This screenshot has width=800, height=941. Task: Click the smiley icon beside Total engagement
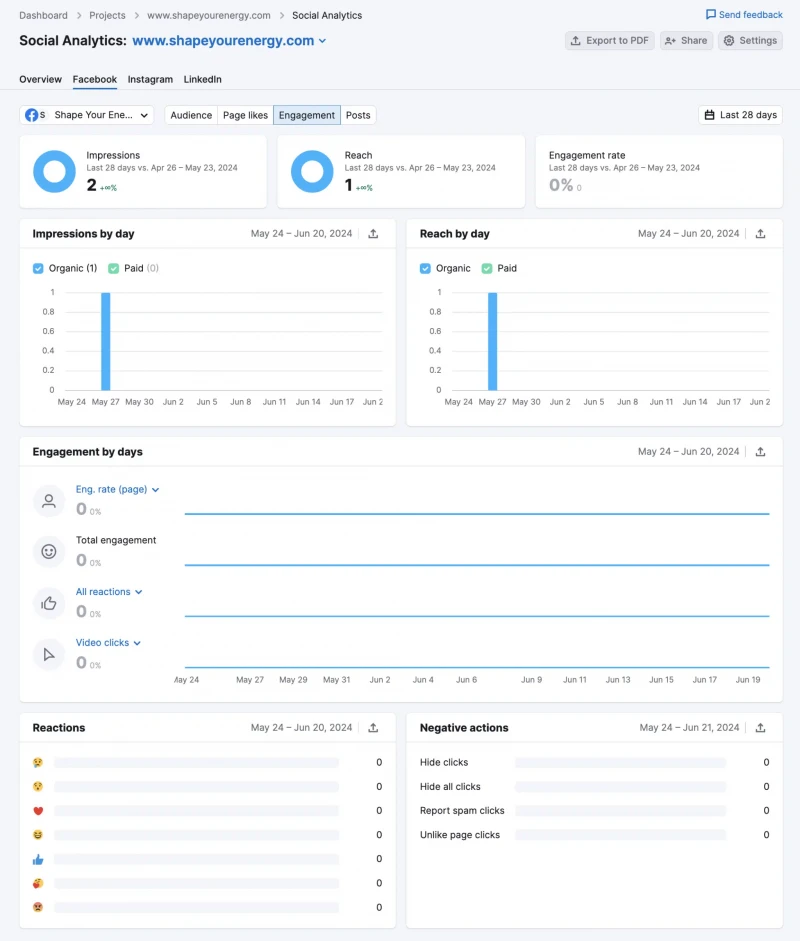tap(49, 552)
